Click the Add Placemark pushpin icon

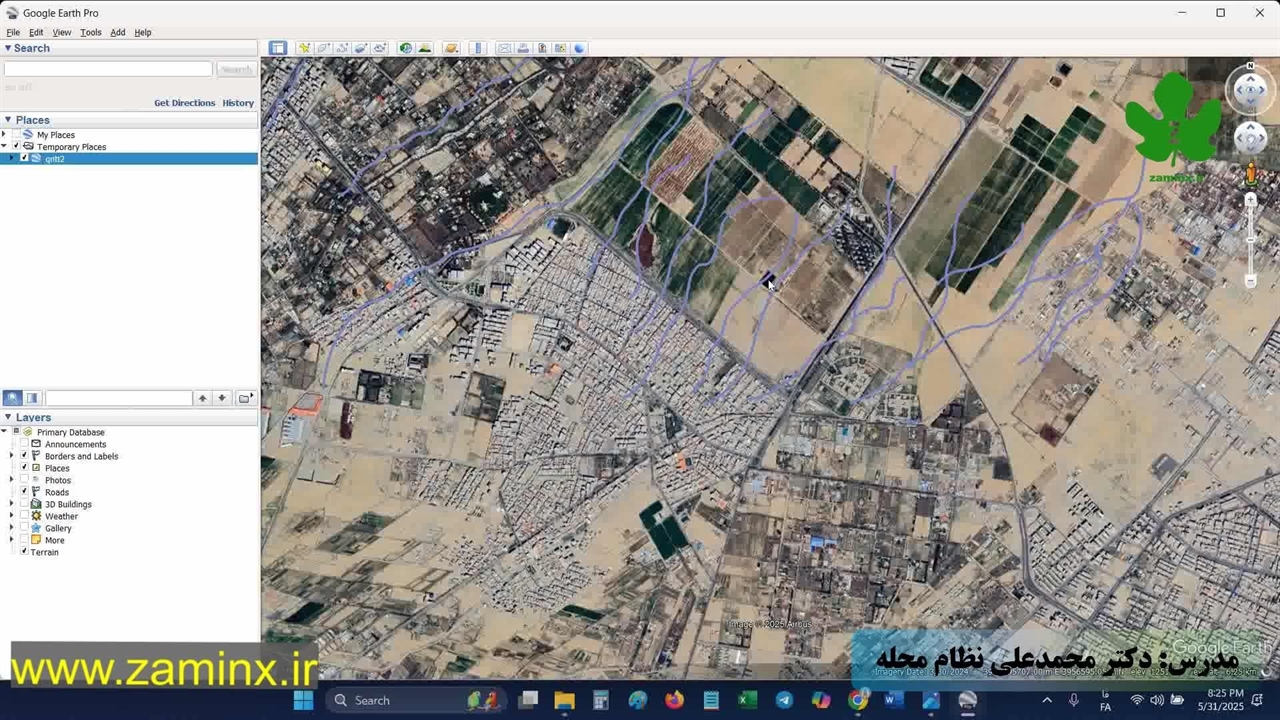(304, 48)
